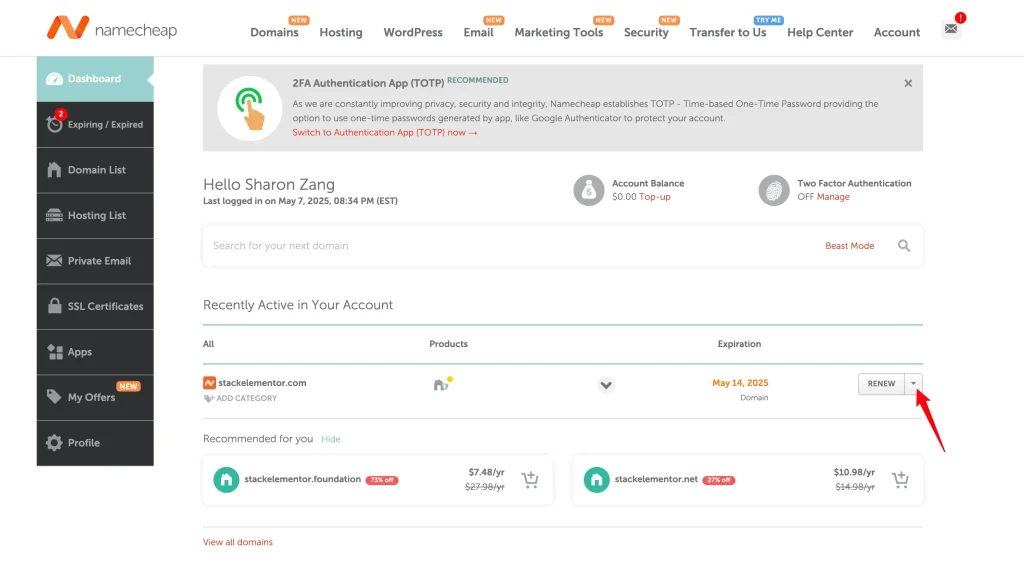
Task: Open Hosting List in sidebar
Action: pos(95,215)
